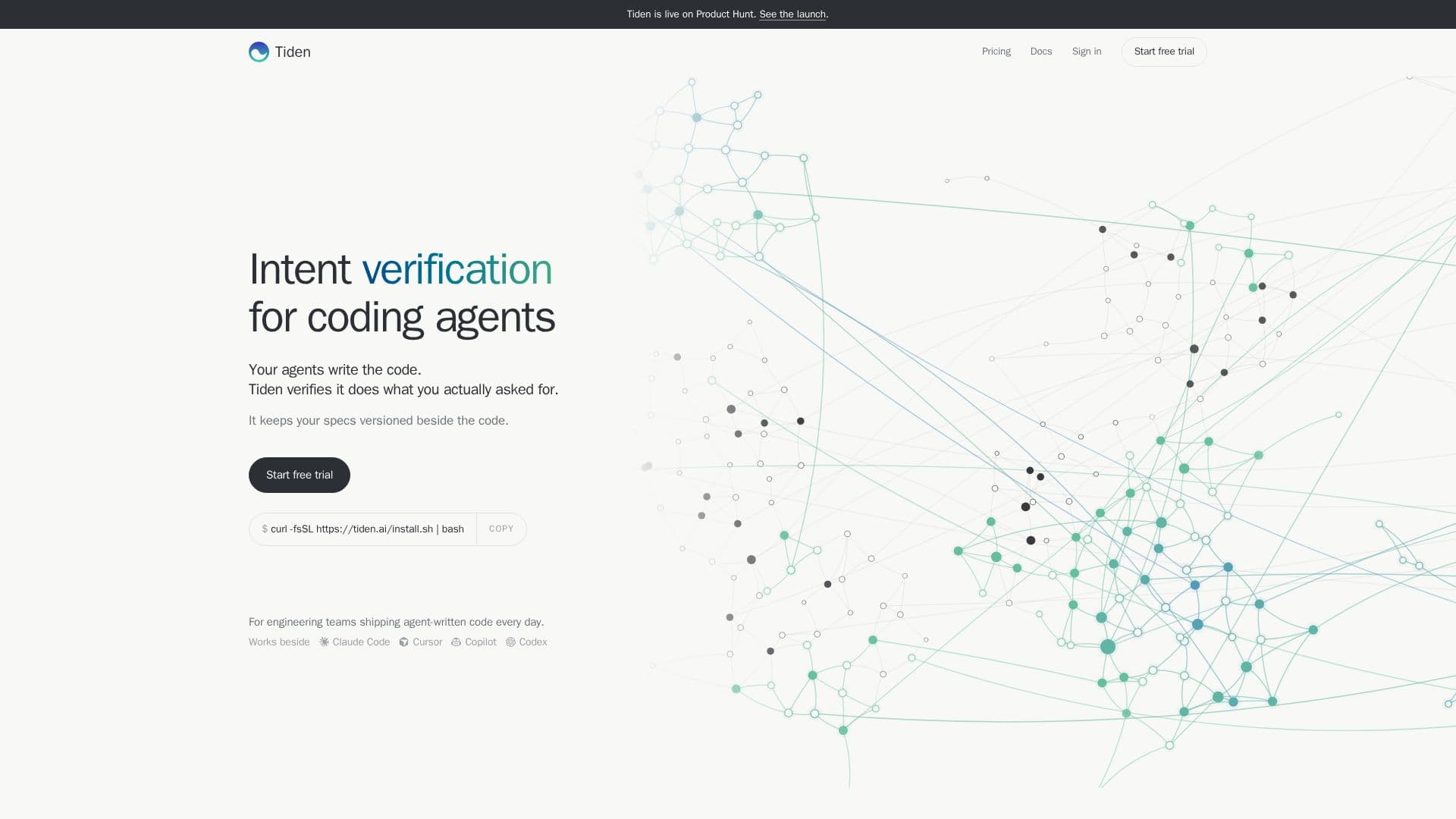This screenshot has height=819, width=1456.
Task: Click the Codex icon
Action: click(511, 642)
